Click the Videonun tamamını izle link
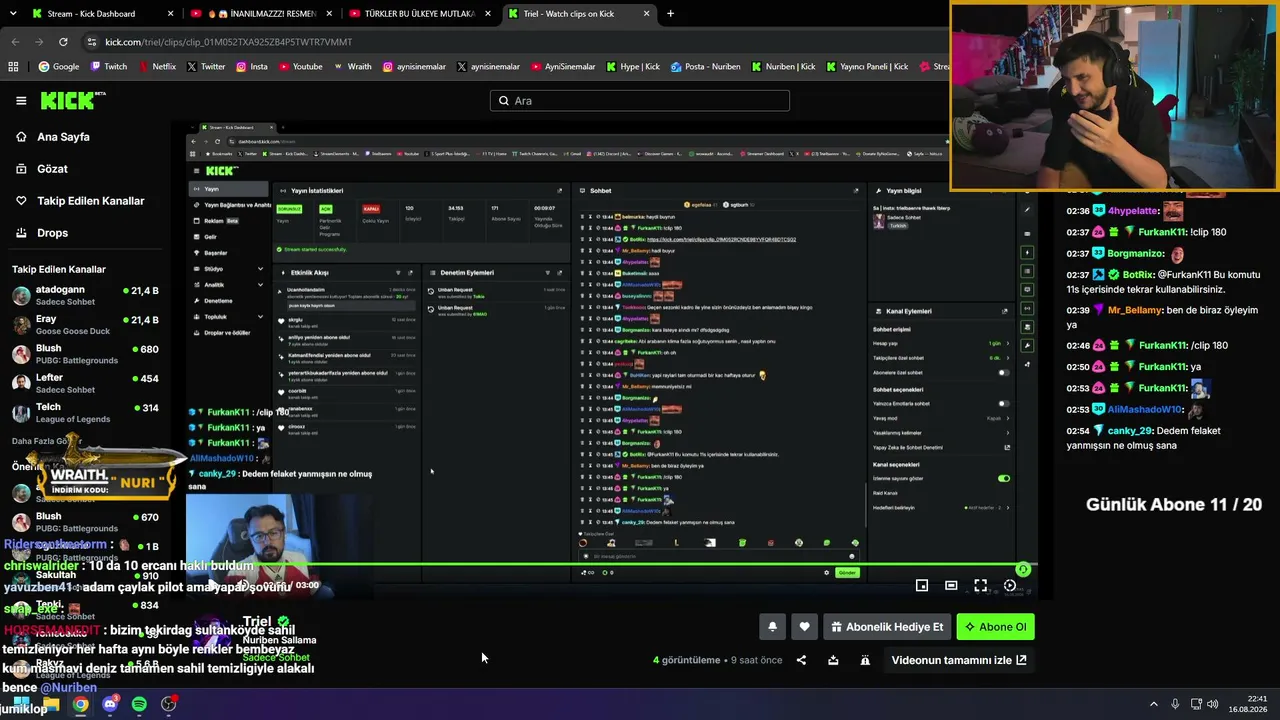 pos(958,660)
